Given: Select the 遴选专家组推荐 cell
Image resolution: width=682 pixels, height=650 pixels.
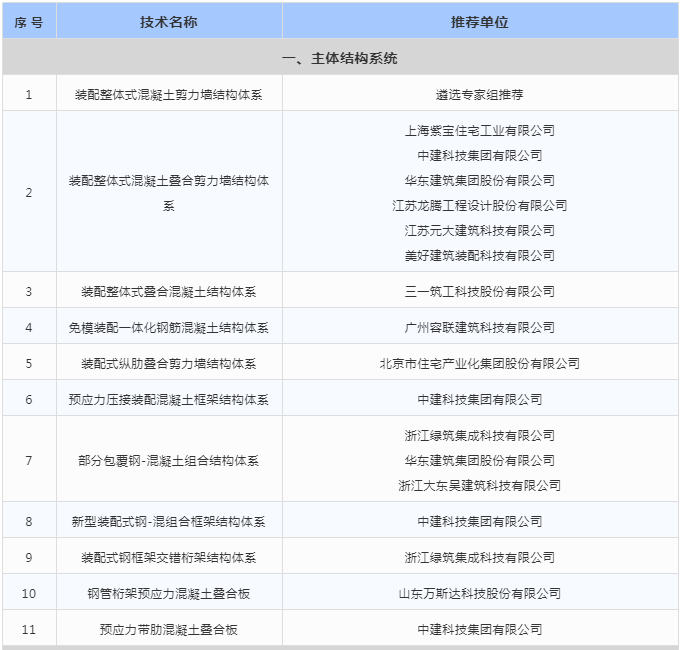Looking at the screenshot, I should 480,95.
